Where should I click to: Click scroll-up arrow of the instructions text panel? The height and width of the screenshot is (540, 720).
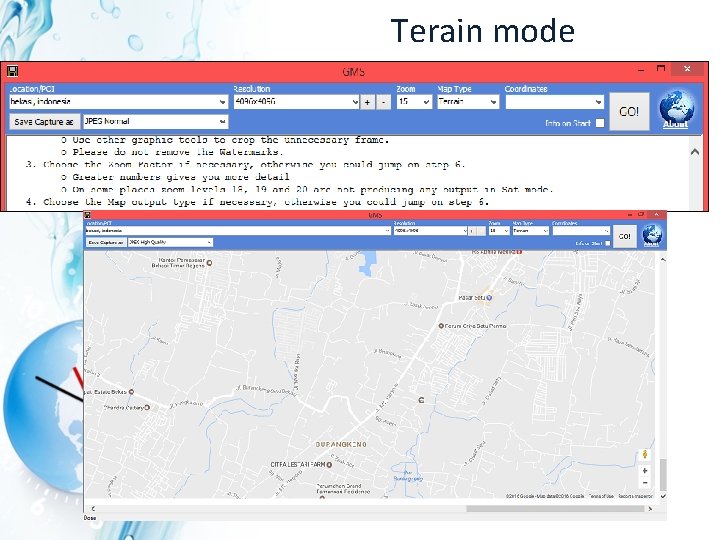pos(695,152)
